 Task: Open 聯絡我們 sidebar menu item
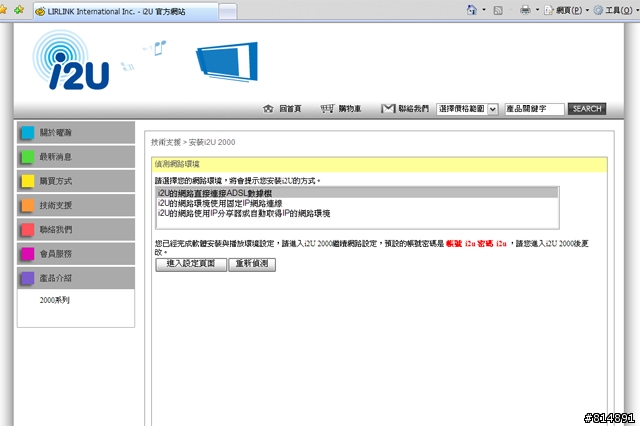(x=76, y=229)
